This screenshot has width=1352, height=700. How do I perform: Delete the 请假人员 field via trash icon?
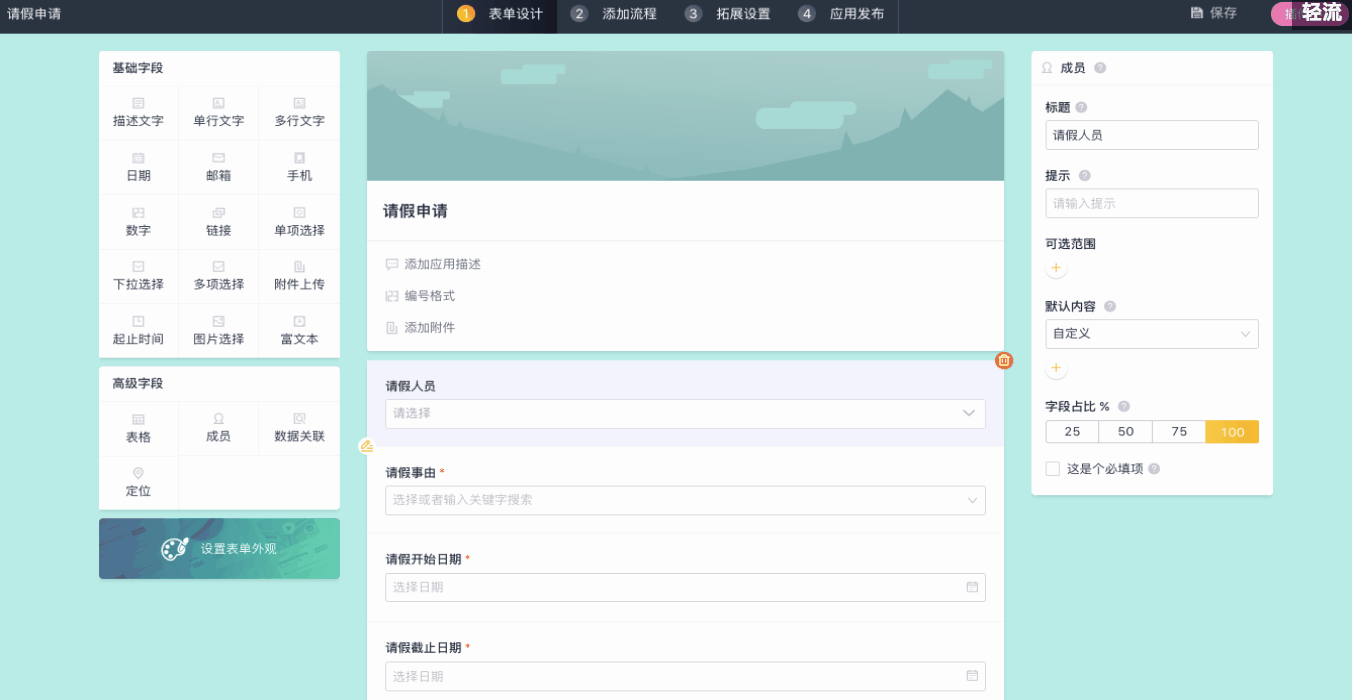click(1004, 360)
